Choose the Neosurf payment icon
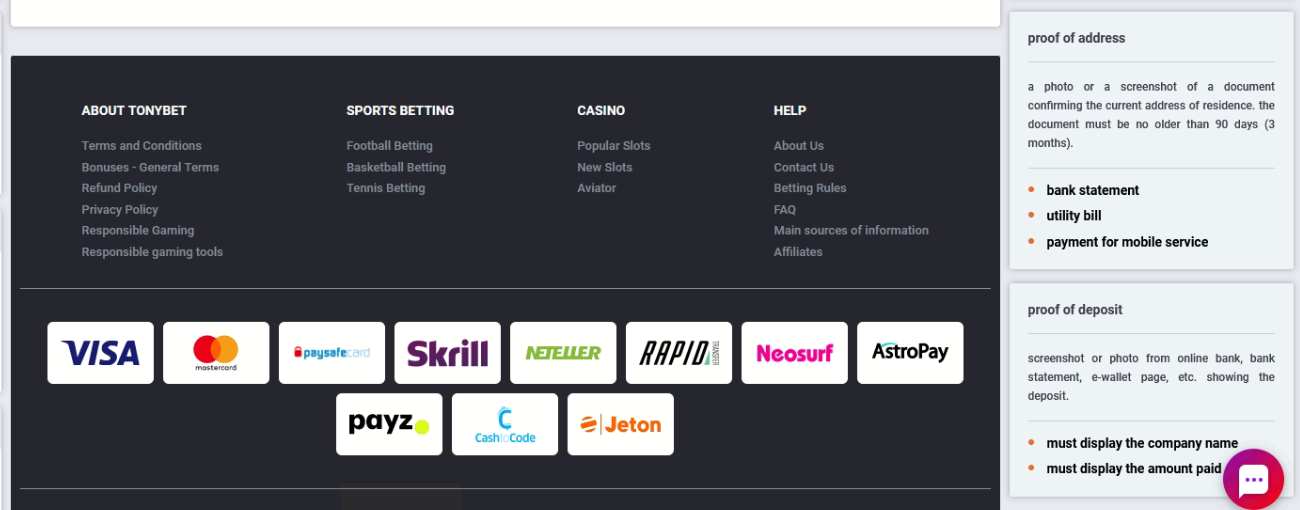The height and width of the screenshot is (510, 1300). [794, 353]
